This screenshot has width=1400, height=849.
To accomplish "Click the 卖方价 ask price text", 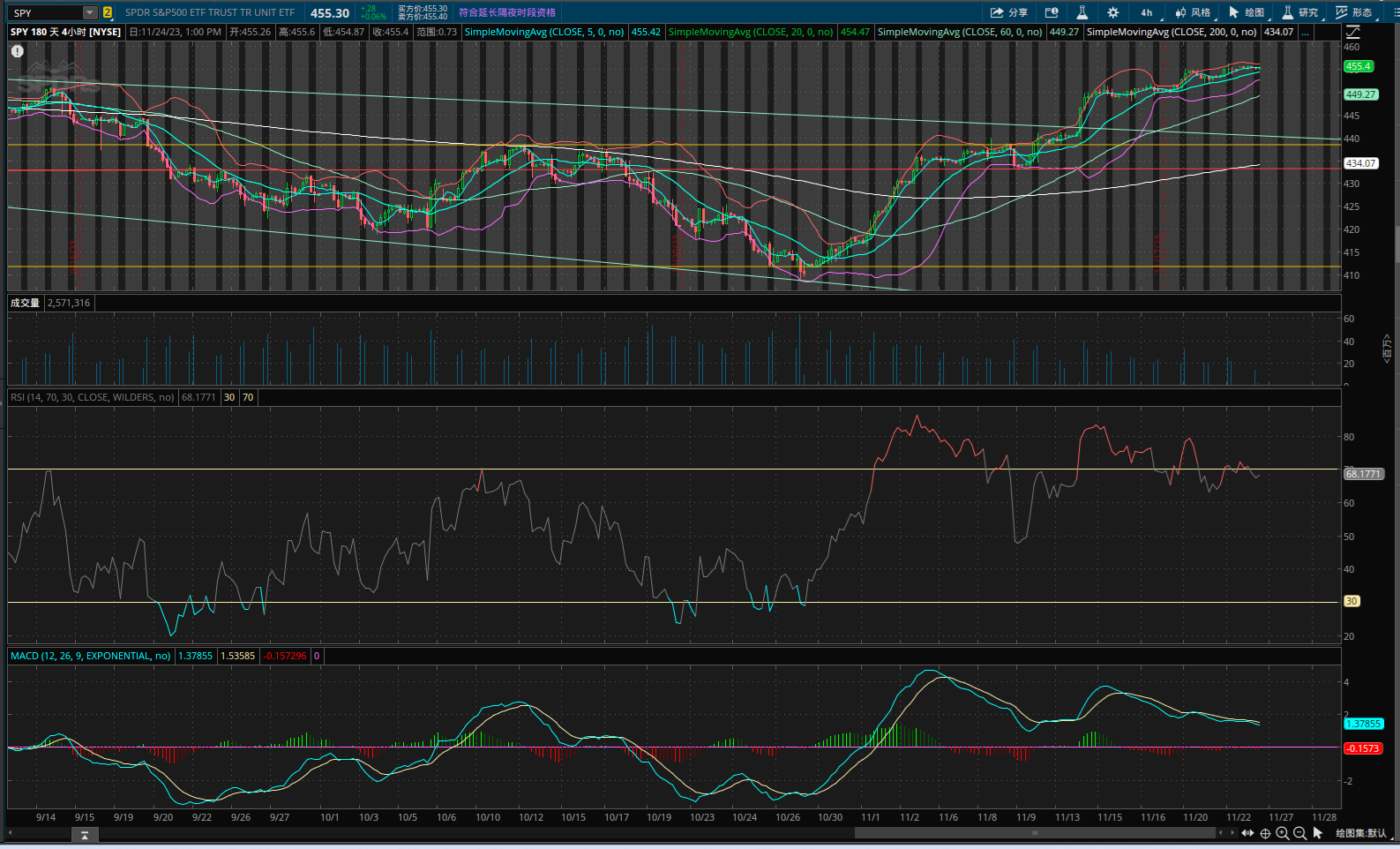I will 423,17.
